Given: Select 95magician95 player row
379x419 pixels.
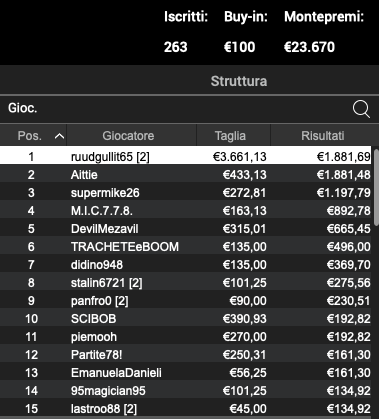Looking at the screenshot, I should coord(185,390).
